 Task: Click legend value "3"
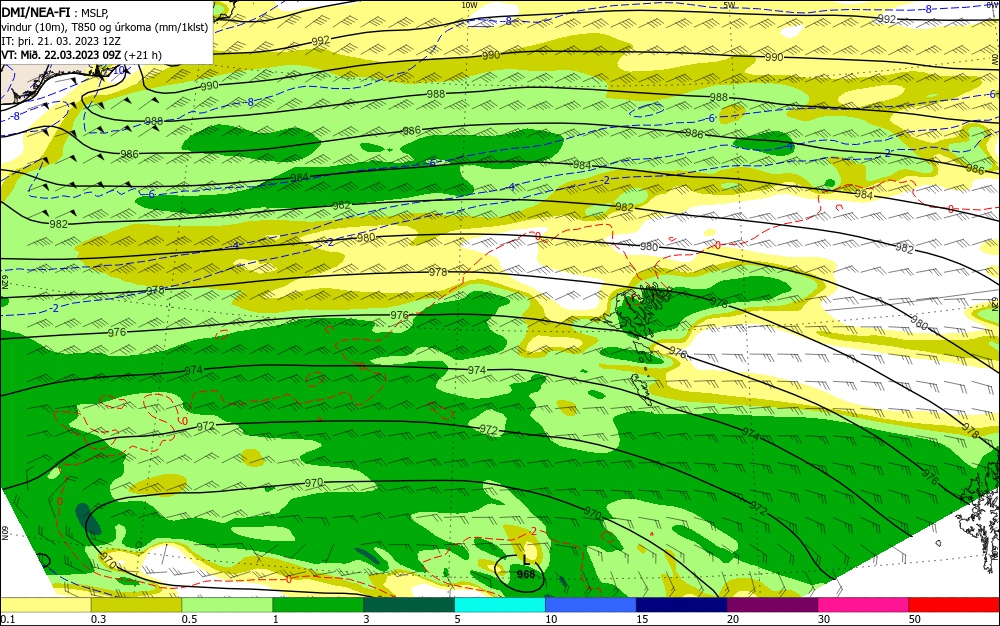(366, 619)
